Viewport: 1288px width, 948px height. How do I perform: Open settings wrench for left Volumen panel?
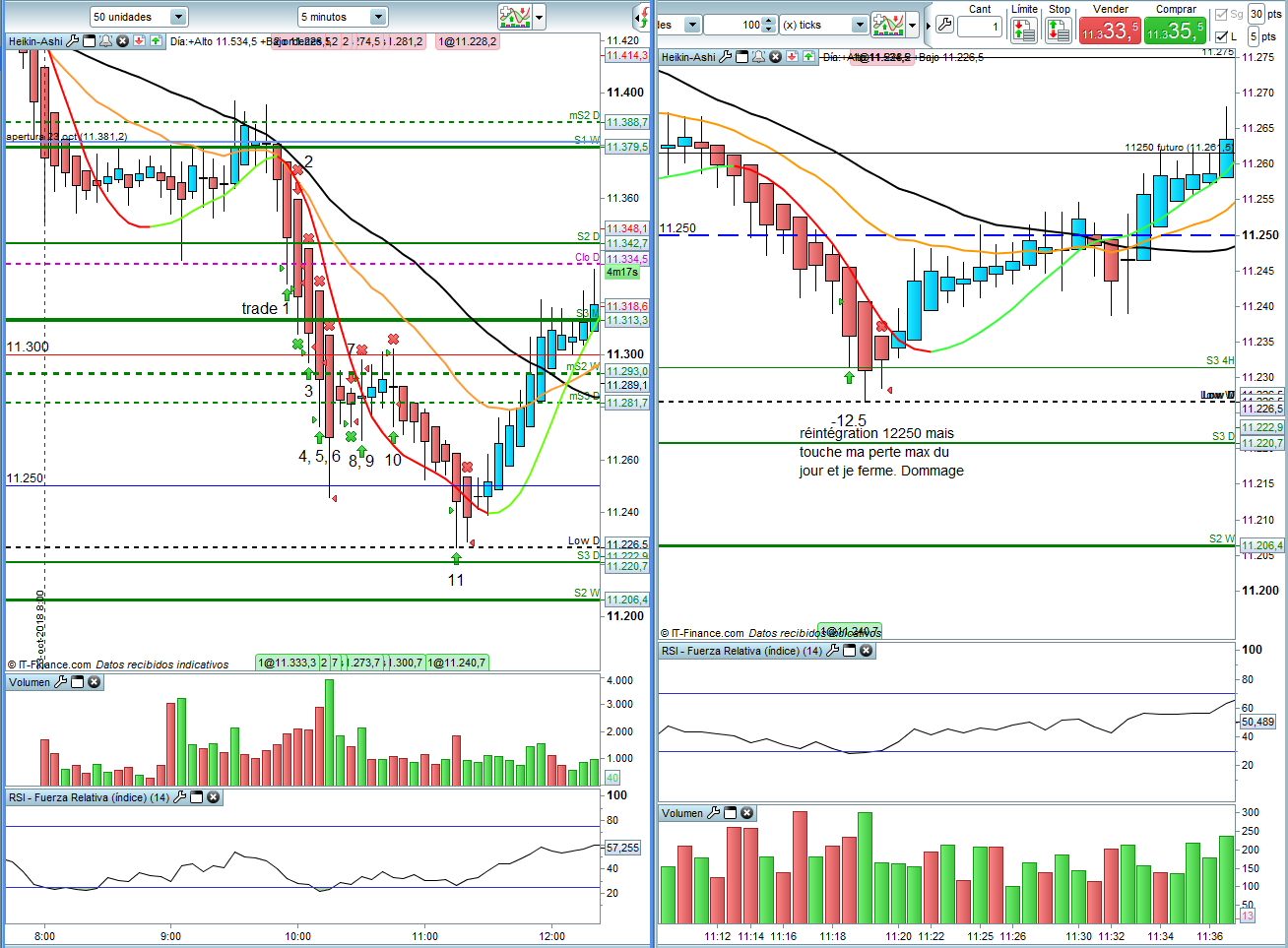pos(60,682)
